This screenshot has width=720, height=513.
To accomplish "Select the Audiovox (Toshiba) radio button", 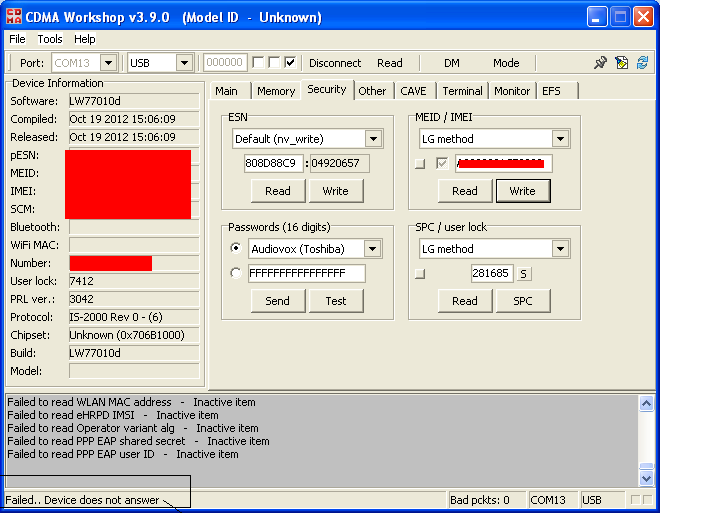I will pyautogui.click(x=236, y=248).
